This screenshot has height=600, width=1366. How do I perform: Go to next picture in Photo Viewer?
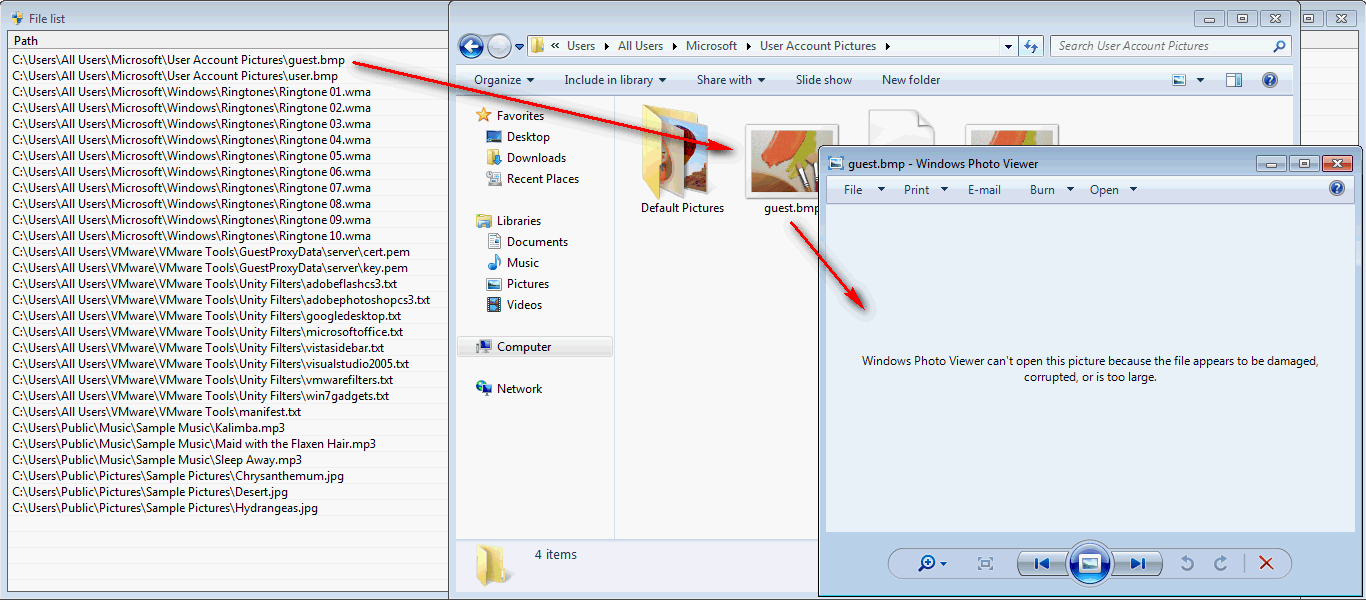point(1137,564)
